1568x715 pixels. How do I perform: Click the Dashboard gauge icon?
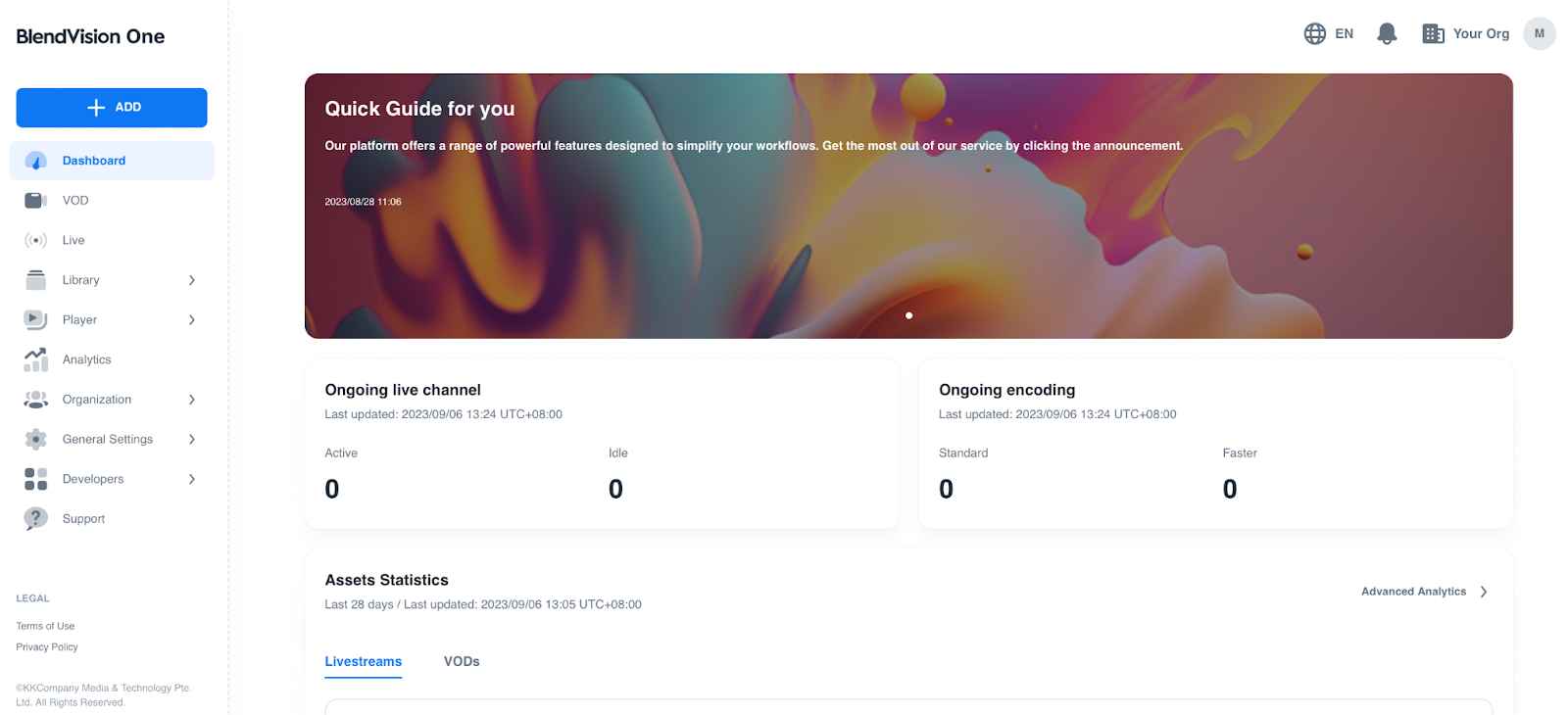click(36, 161)
